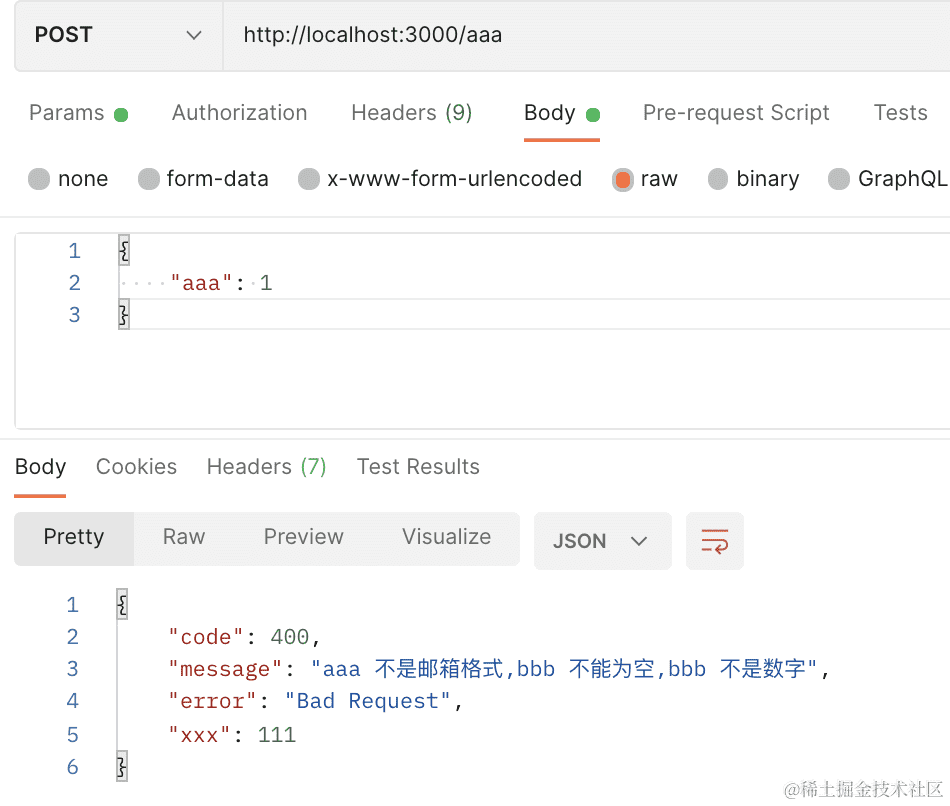The image size is (950, 806).
Task: View the response Cookies tab
Action: pos(136,467)
